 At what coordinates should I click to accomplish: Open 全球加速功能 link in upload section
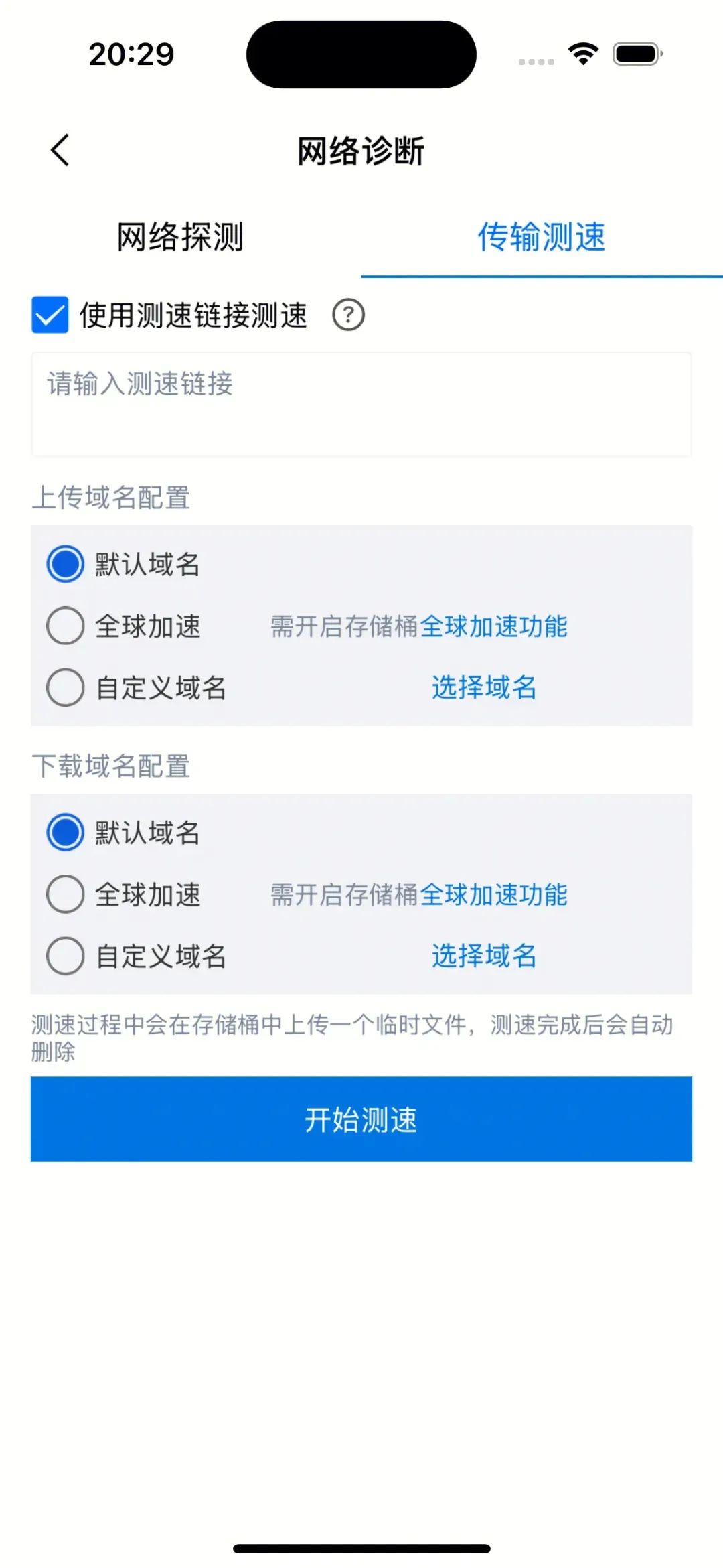(x=494, y=626)
